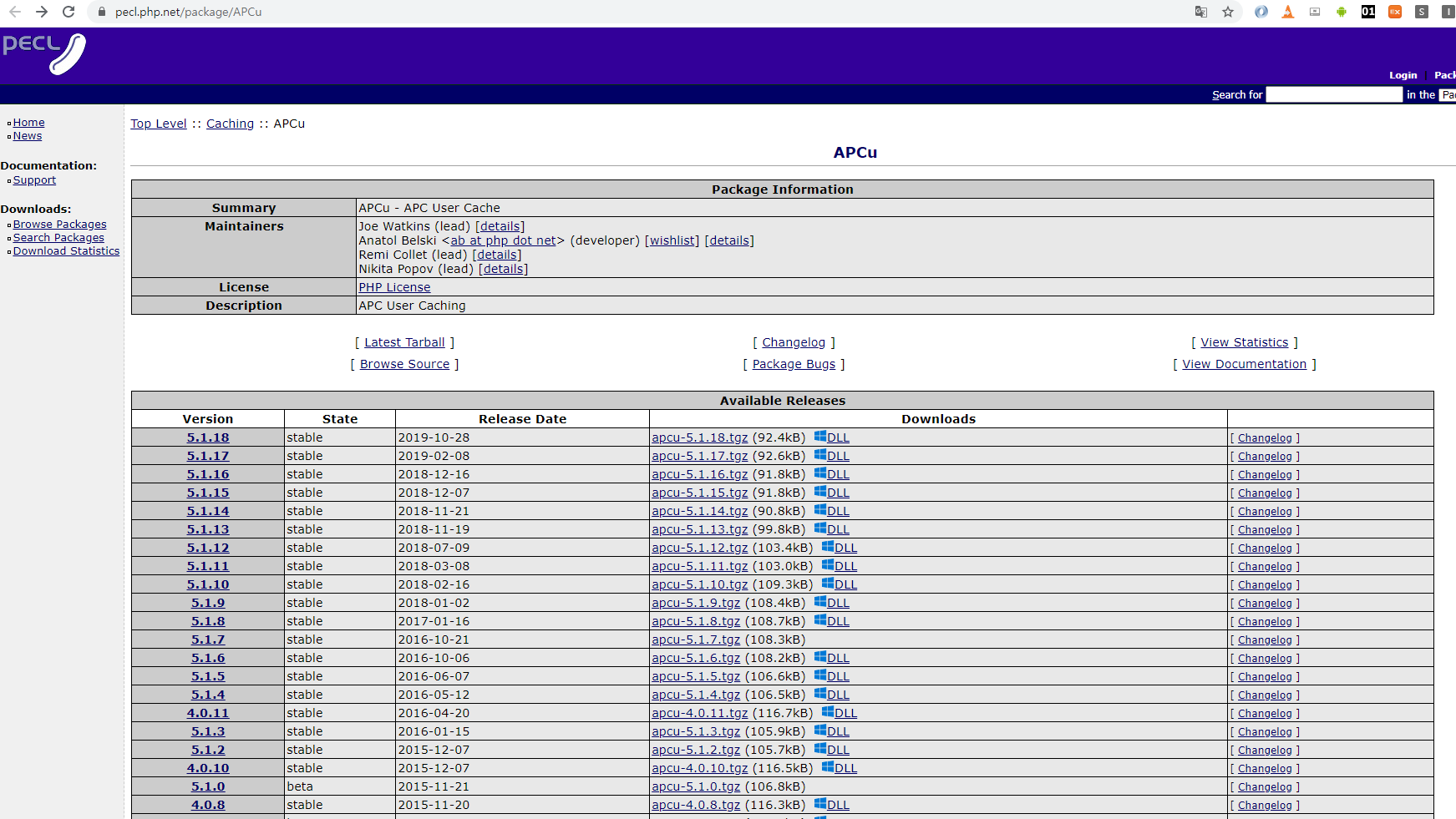Click the DLL link for version 5.1.3
This screenshot has height=819, width=1456.
[838, 731]
